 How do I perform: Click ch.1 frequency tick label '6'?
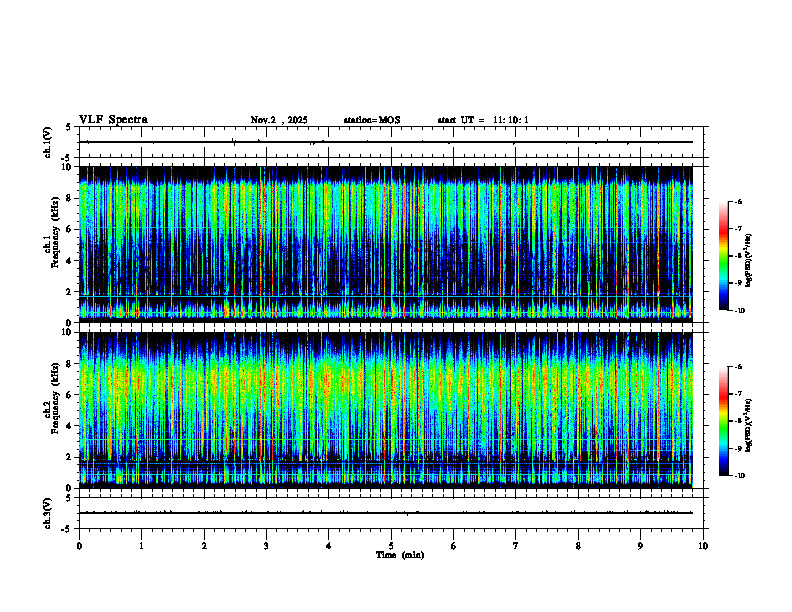(69, 229)
